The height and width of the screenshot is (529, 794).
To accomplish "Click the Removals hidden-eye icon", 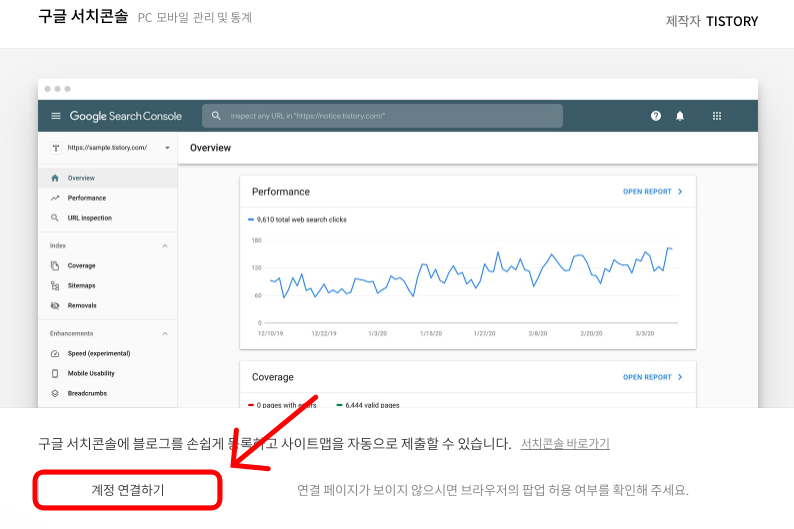I will tap(55, 305).
